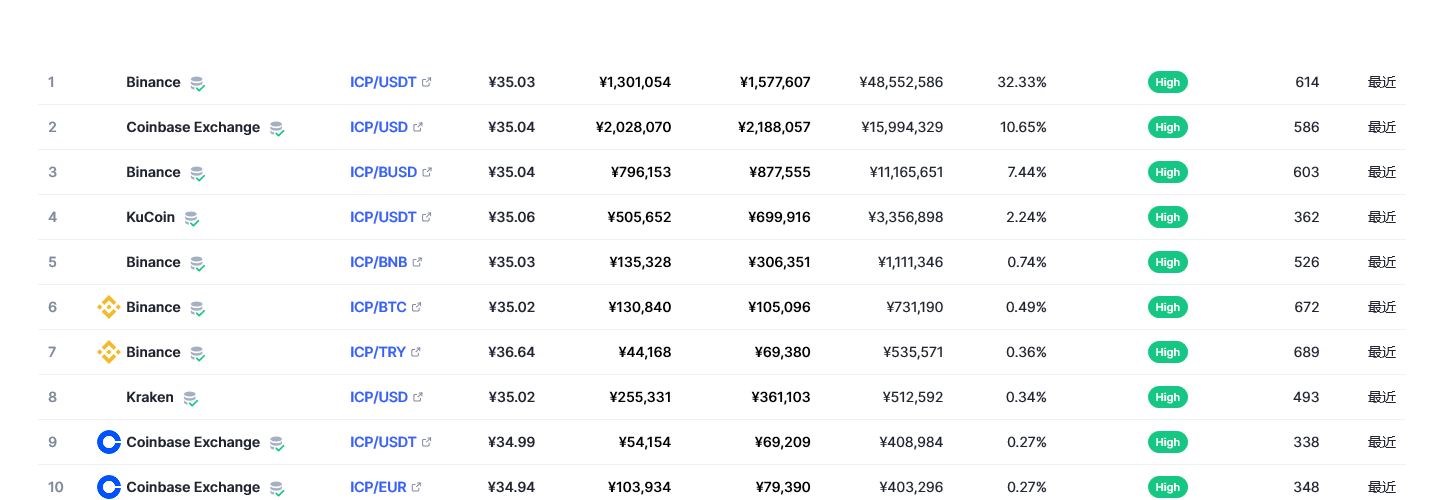Click external link icon beside ICP/BUSD

tap(427, 172)
